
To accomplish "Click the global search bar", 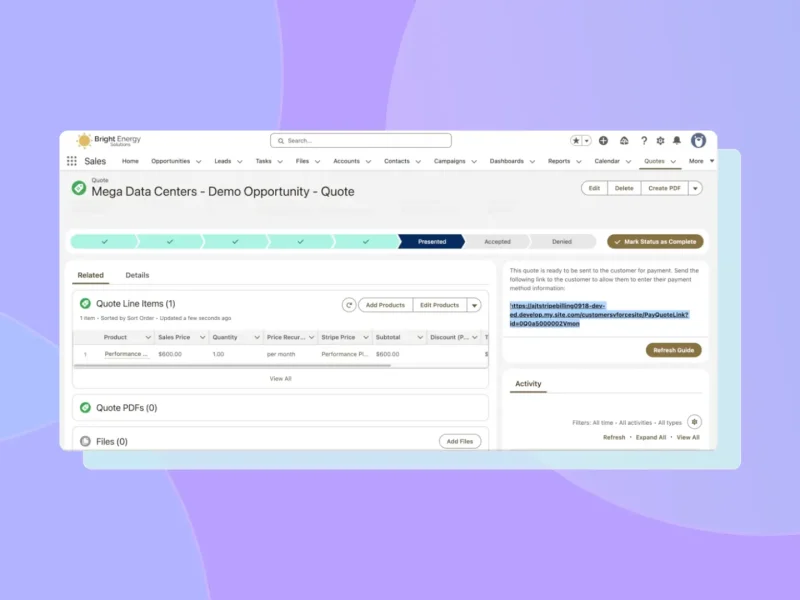I will click(360, 140).
